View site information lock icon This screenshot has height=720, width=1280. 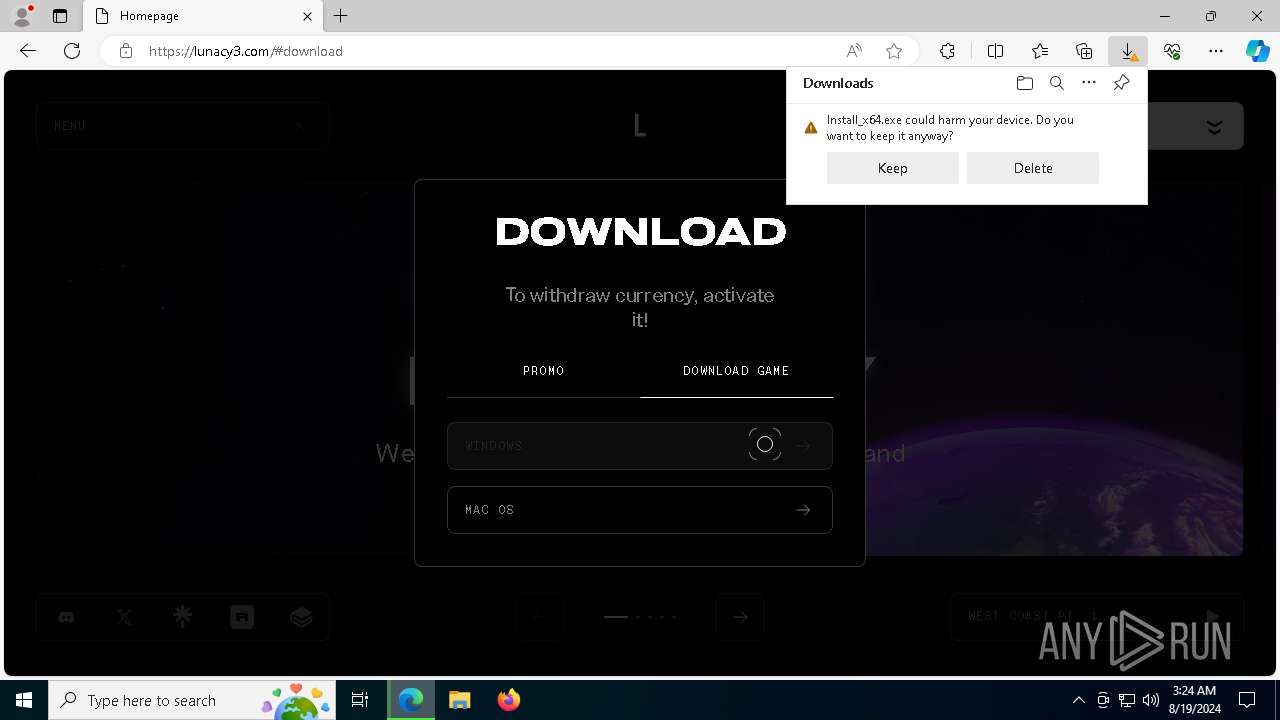(x=125, y=51)
